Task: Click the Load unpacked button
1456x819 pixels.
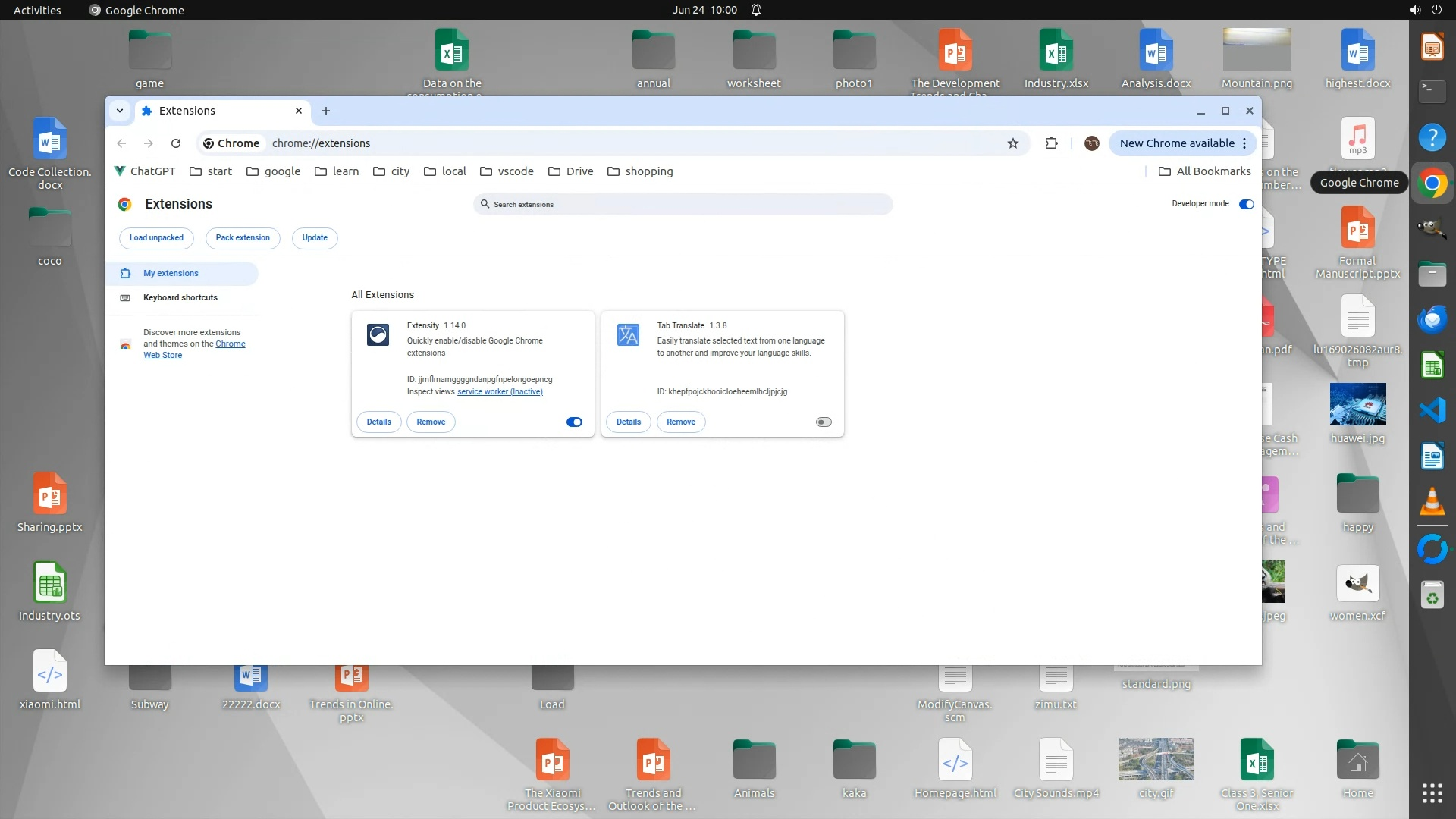Action: pyautogui.click(x=156, y=238)
